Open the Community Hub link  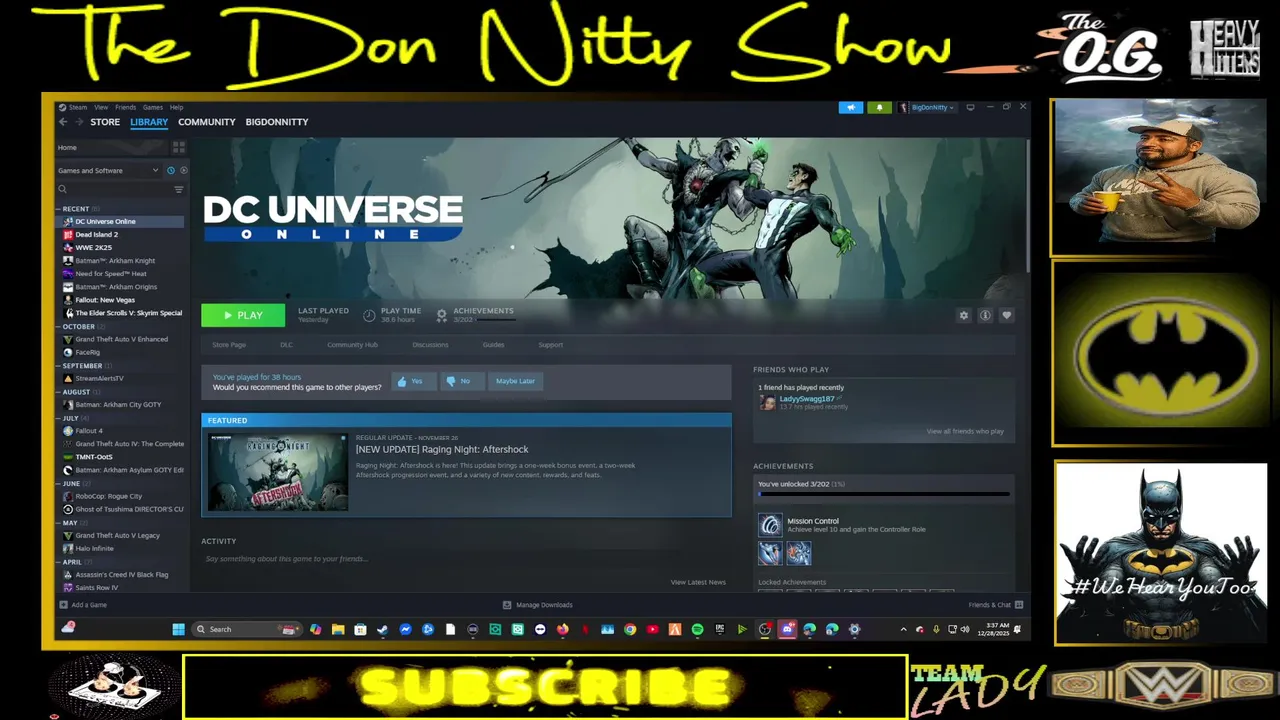(352, 345)
